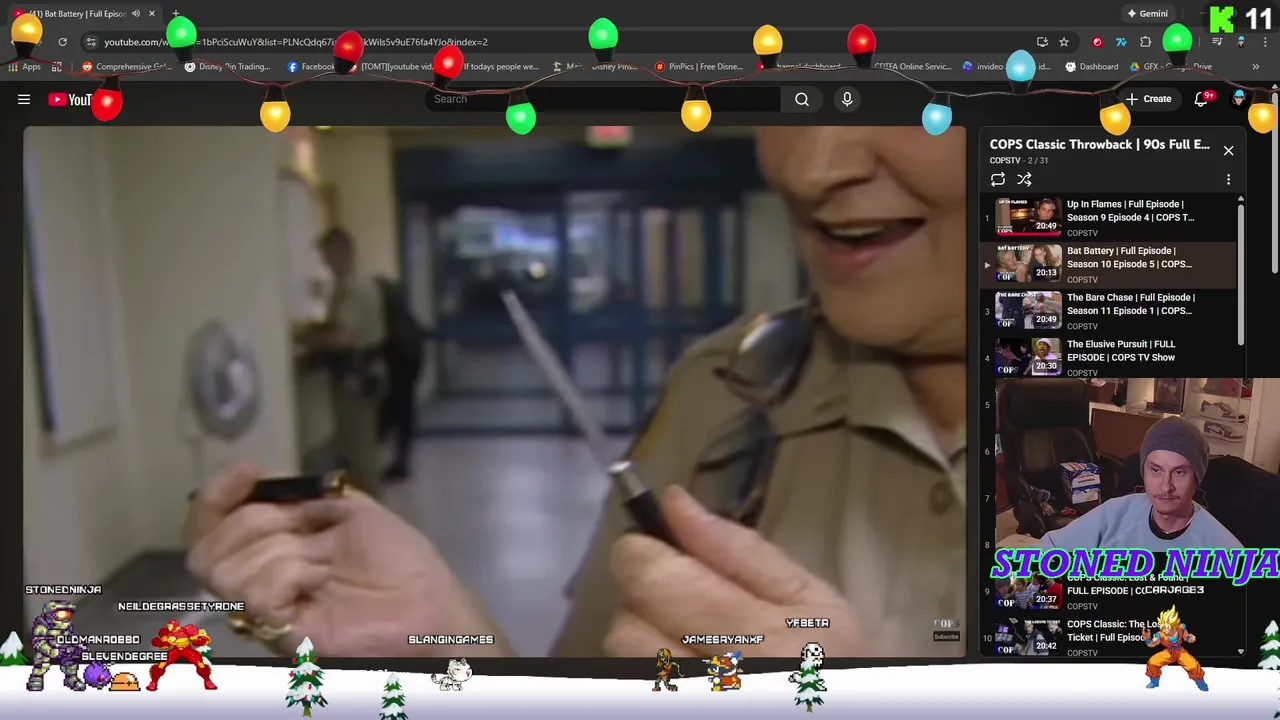The height and width of the screenshot is (720, 1280).
Task: Click the install app icon in address bar
Action: (1042, 42)
